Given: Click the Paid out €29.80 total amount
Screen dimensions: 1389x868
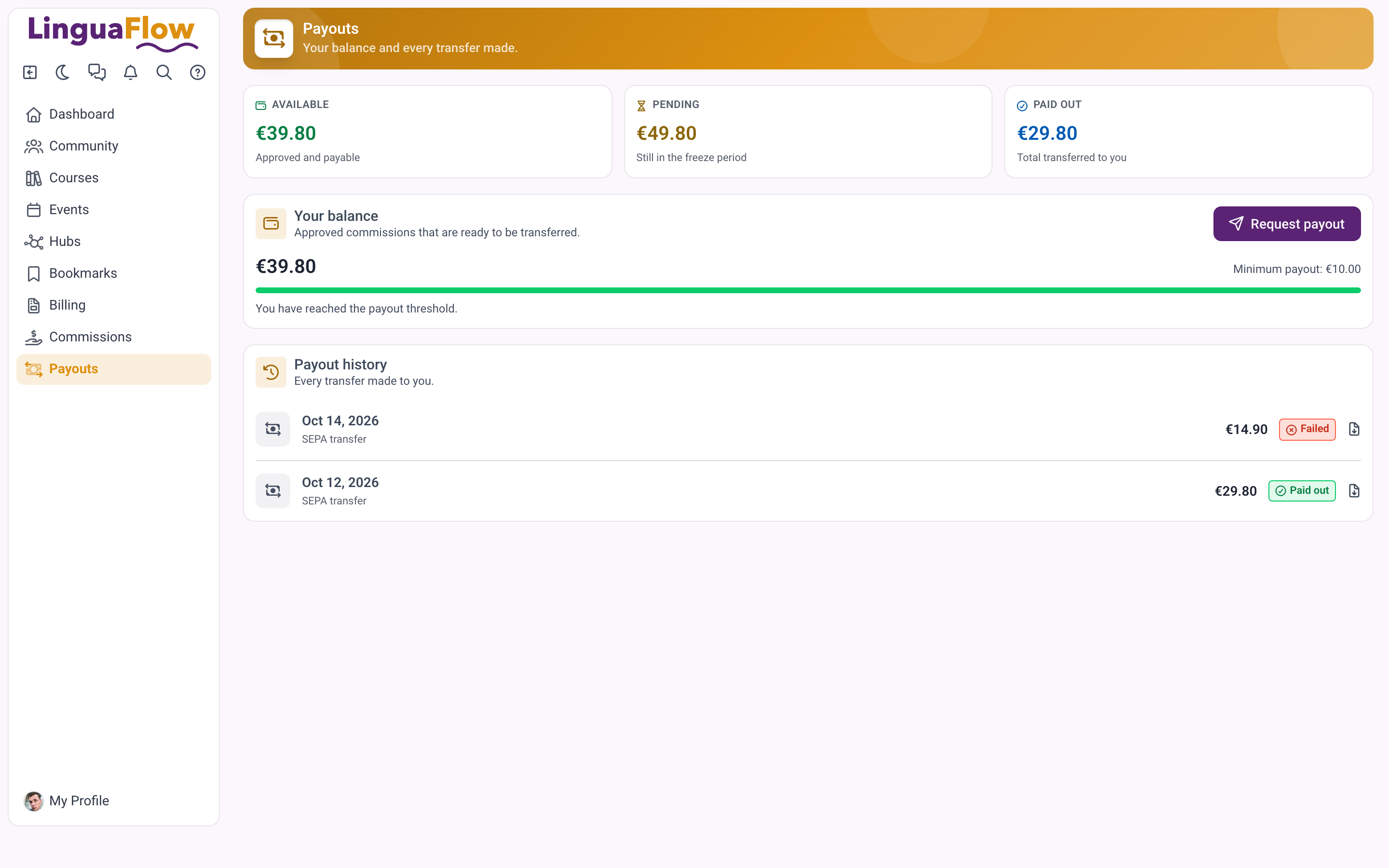Looking at the screenshot, I should coord(1047,133).
